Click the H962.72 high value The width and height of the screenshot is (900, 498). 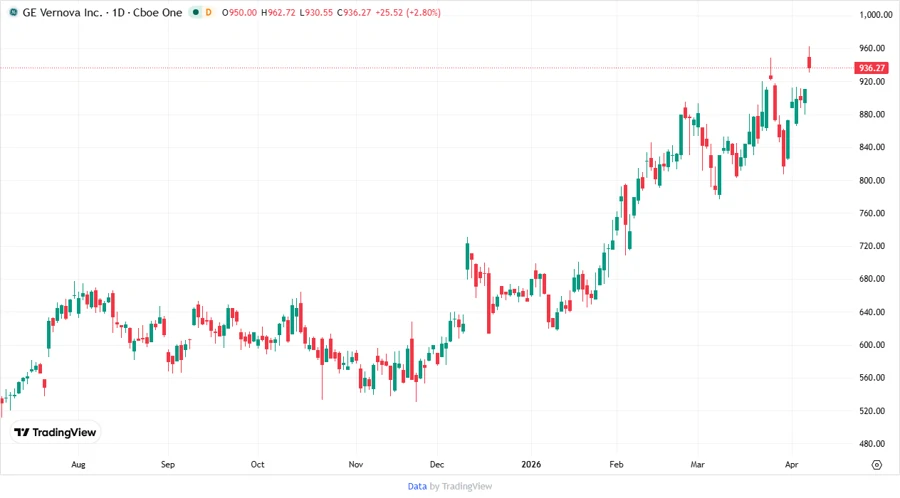pos(278,12)
